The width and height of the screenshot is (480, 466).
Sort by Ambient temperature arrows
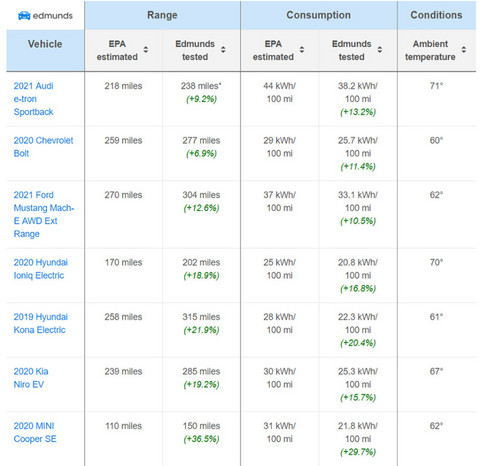click(x=464, y=50)
